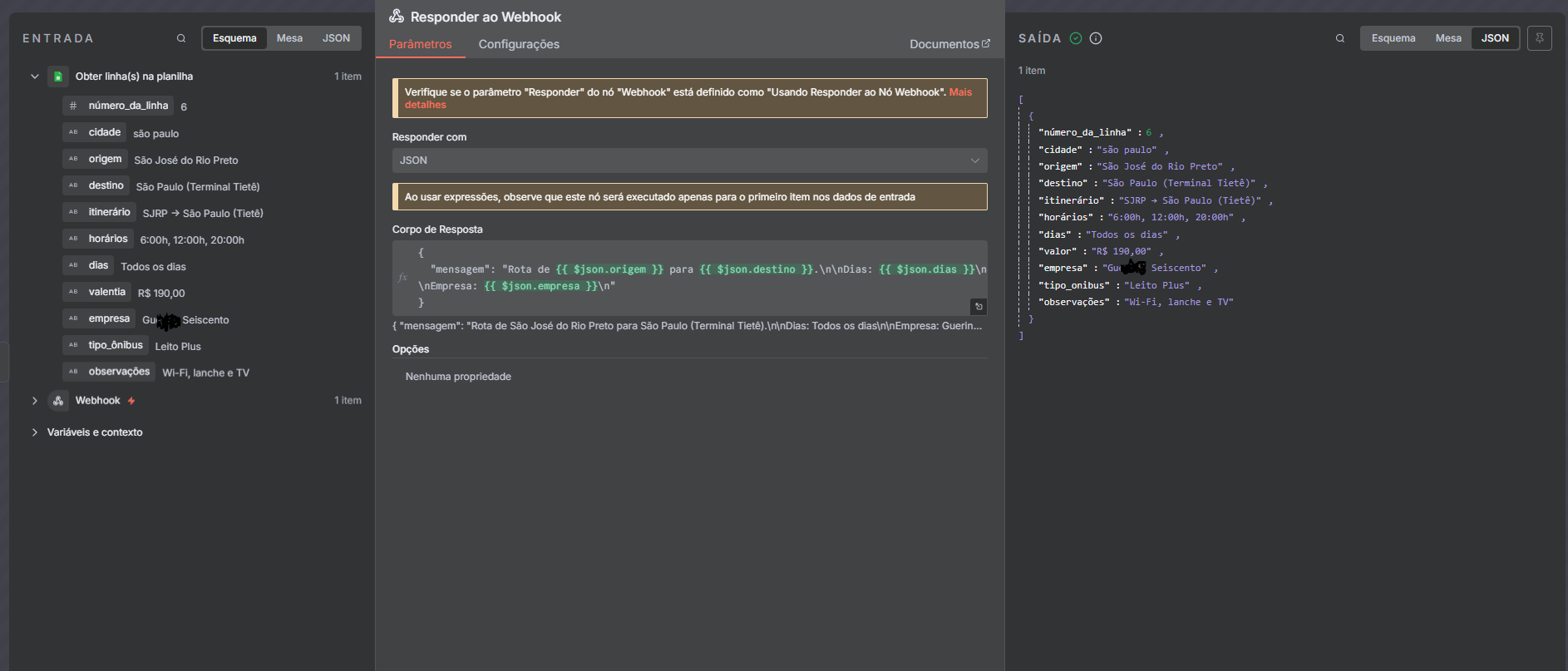The height and width of the screenshot is (671, 1568).
Task: Click the Webhook node icon in input list
Action: point(58,401)
